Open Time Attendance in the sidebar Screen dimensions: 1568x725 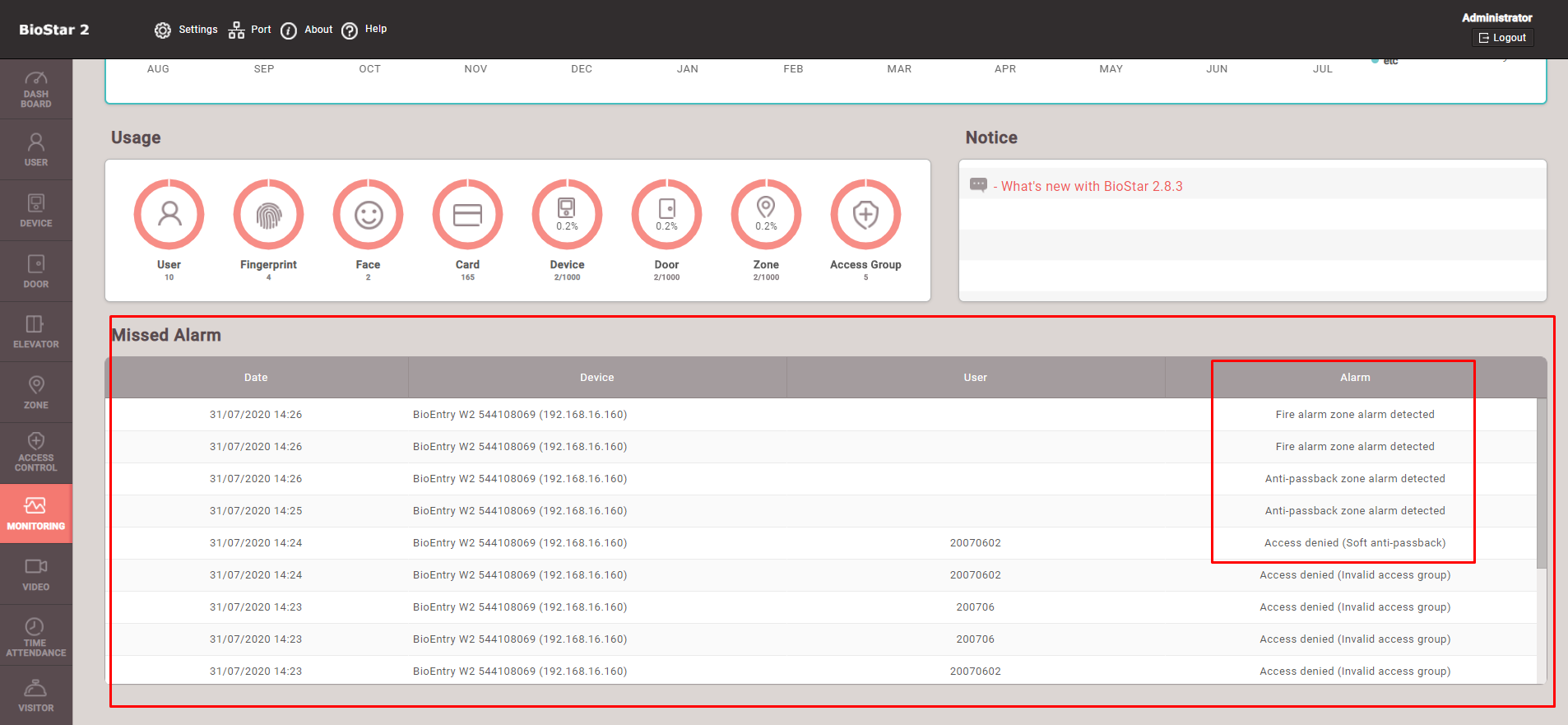point(36,636)
